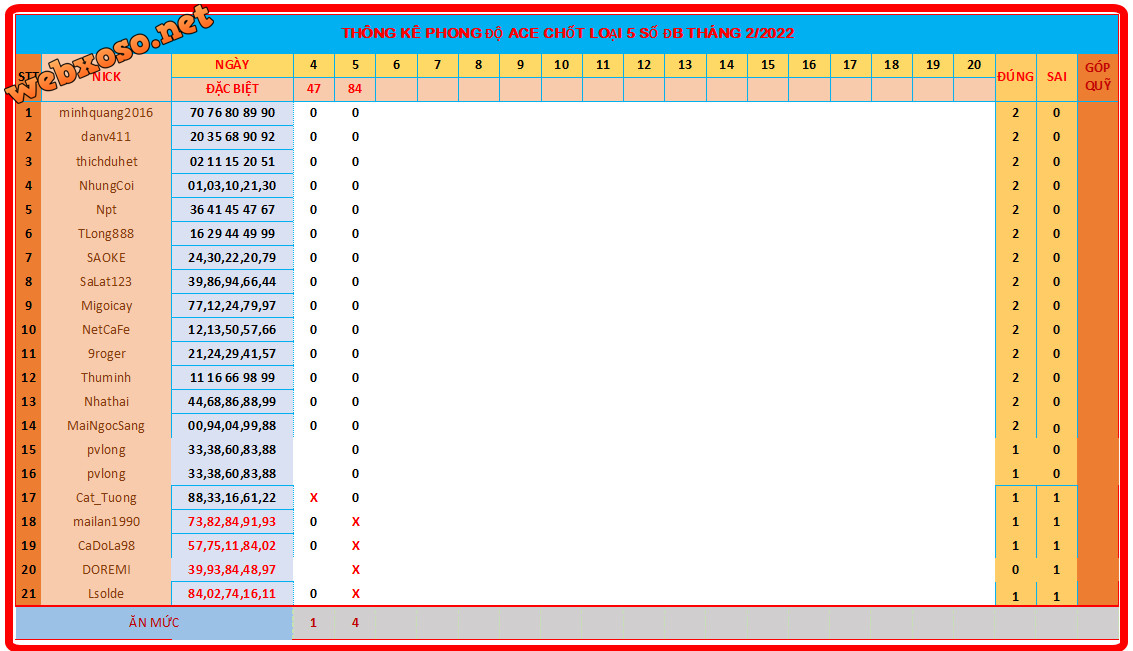1133x651 pixels.
Task: Select special result 84 under day 5
Action: [x=355, y=89]
